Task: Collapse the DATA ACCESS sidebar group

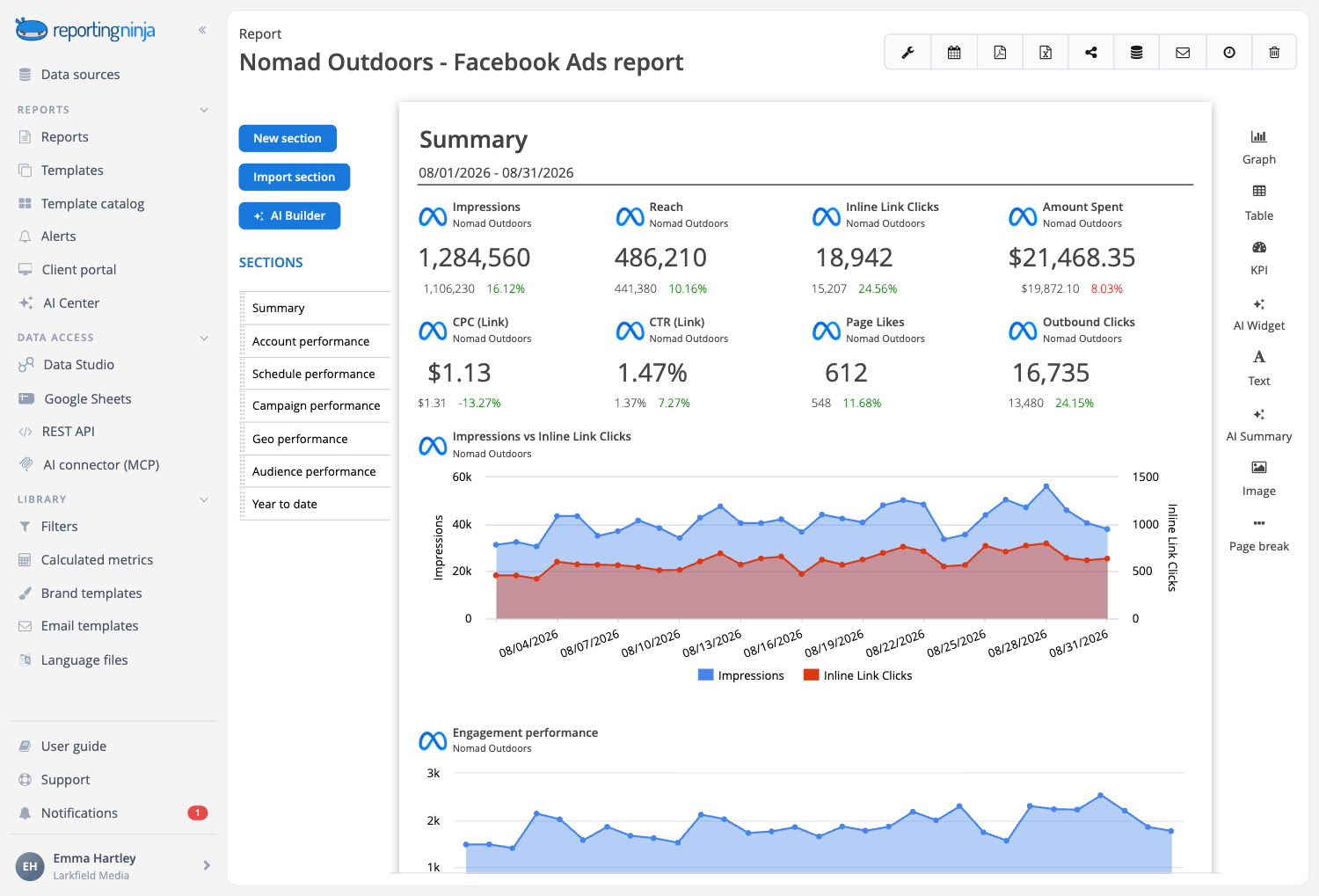Action: click(x=204, y=338)
